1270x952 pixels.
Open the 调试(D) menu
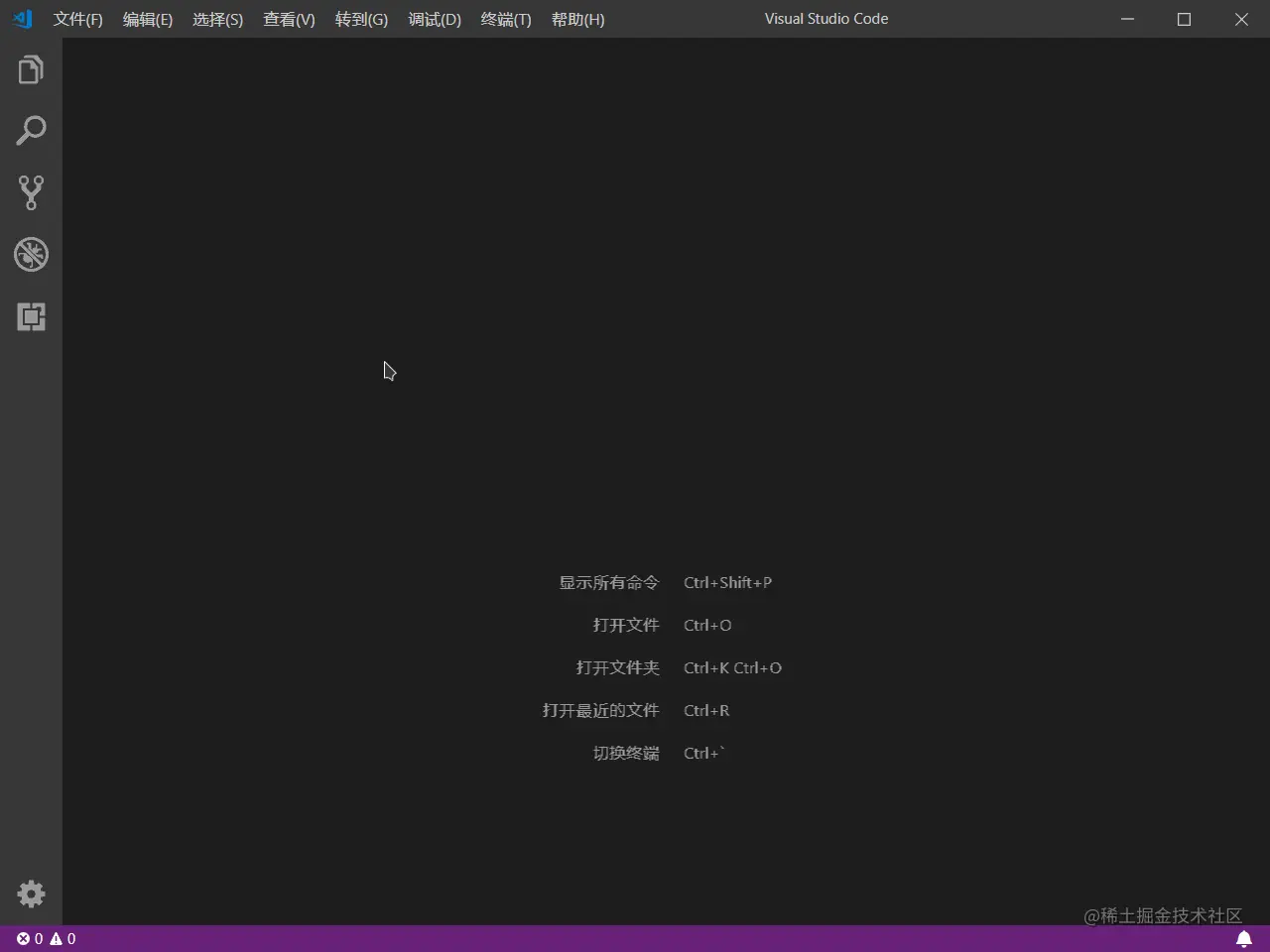tap(435, 19)
